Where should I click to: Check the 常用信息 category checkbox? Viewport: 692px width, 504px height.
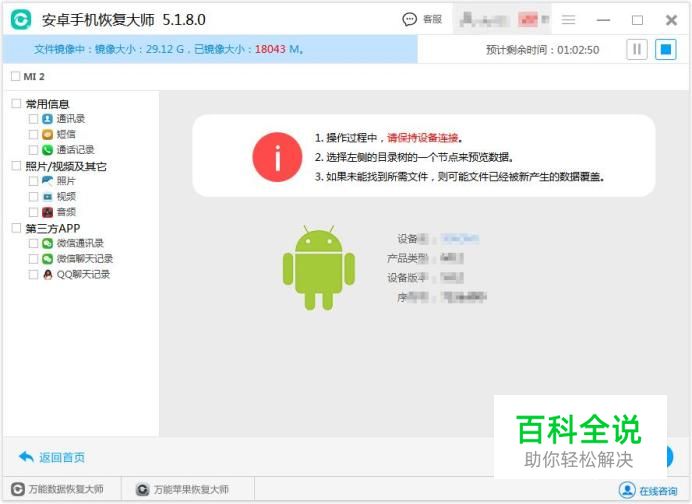click(x=16, y=103)
